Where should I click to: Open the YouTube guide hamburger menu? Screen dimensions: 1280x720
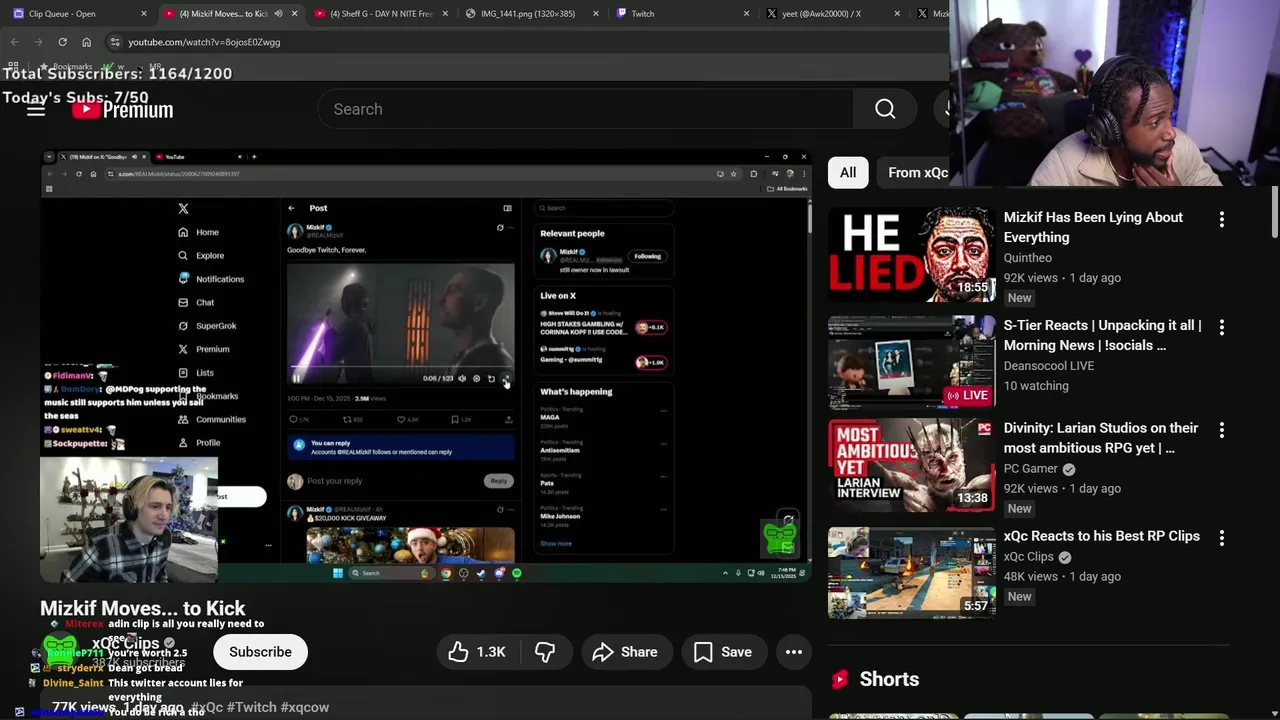pyautogui.click(x=36, y=109)
